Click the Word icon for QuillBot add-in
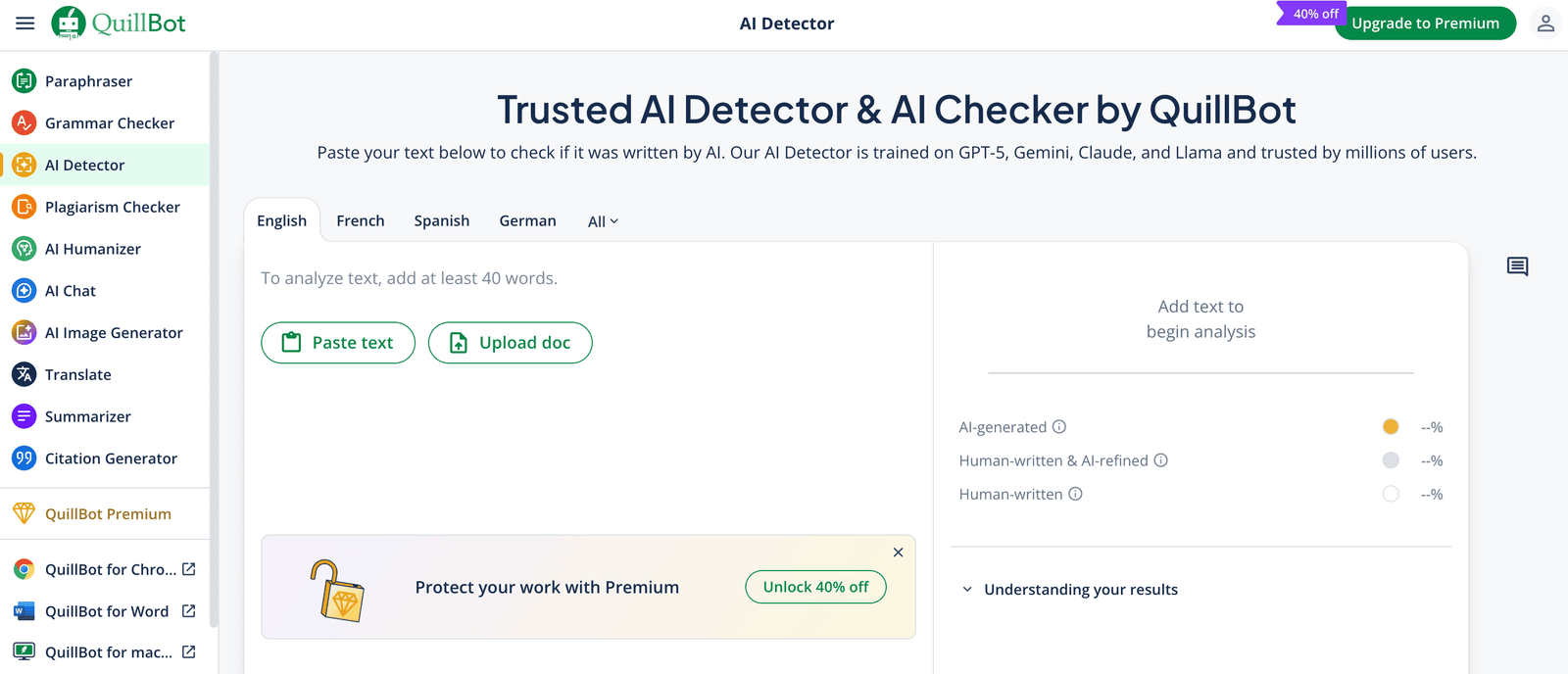Screen dimensions: 1568x674 point(24,611)
